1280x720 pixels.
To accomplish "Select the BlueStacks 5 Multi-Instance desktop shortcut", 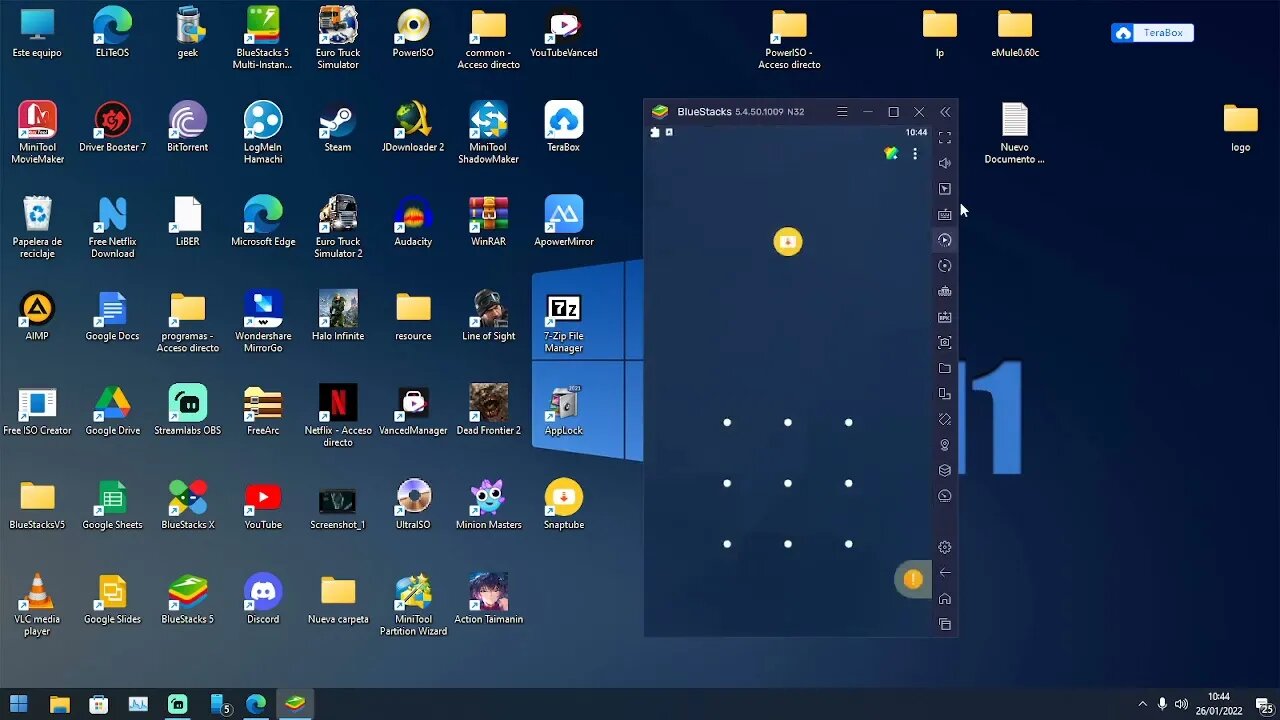I will point(263,38).
